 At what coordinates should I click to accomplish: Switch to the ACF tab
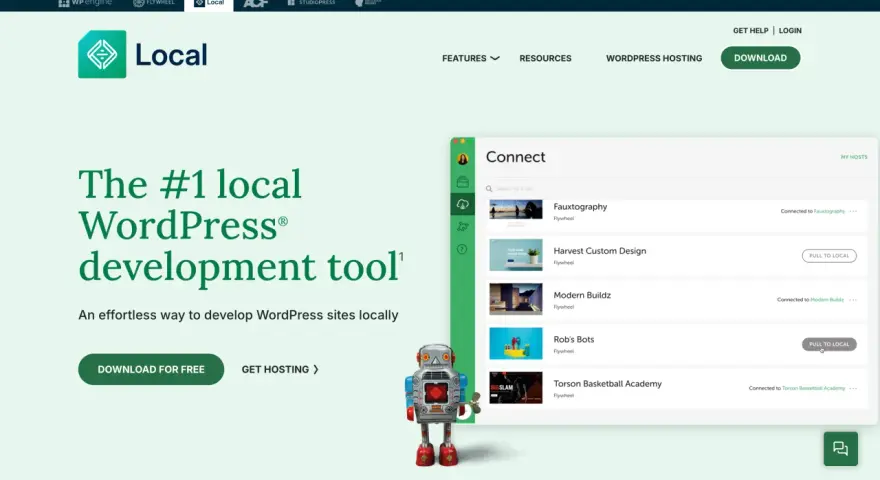tap(255, 3)
